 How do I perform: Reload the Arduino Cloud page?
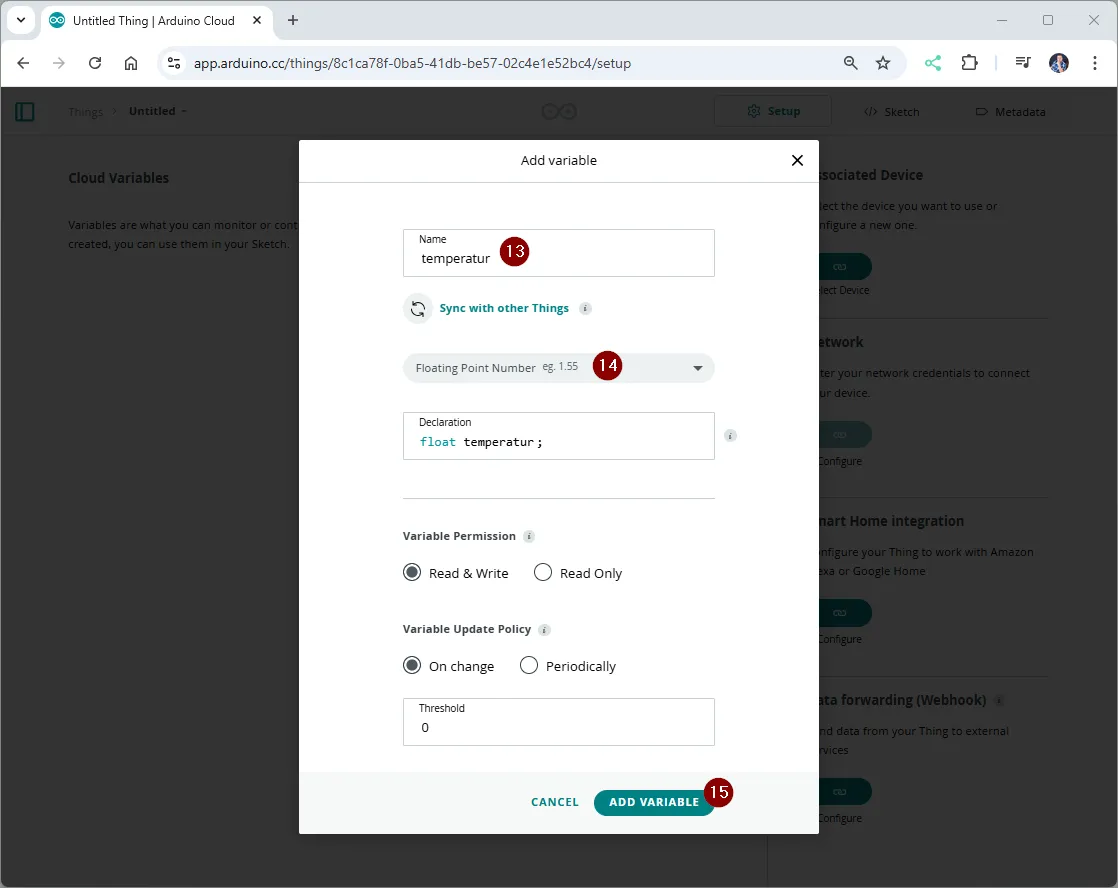pyautogui.click(x=95, y=63)
